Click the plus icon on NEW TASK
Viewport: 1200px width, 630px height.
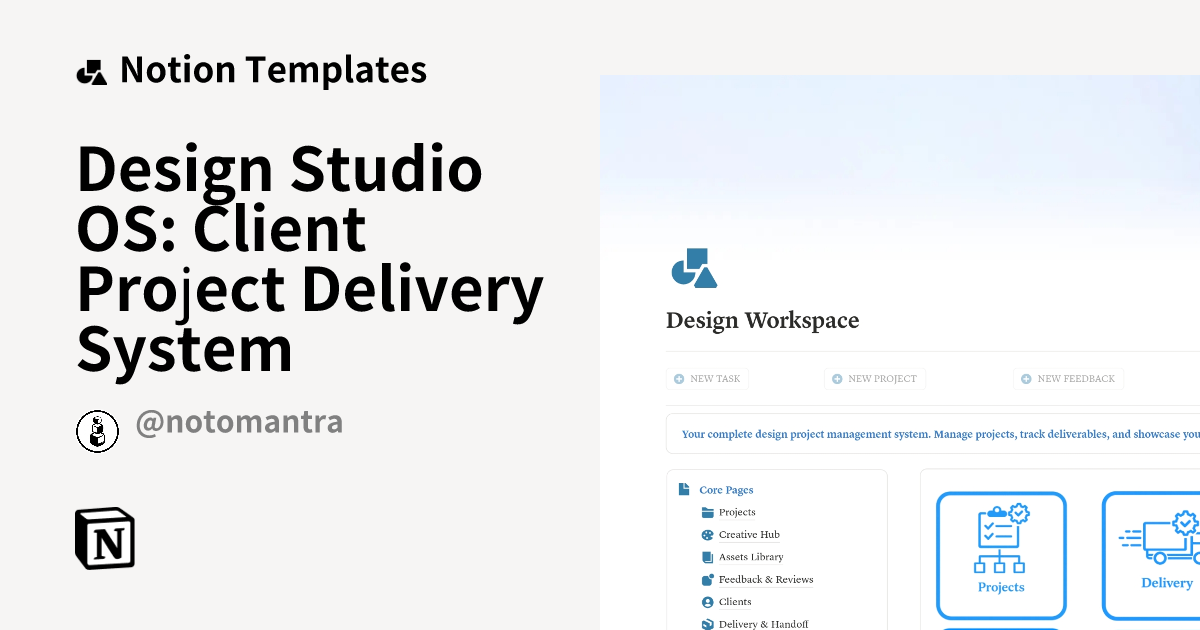tap(679, 379)
